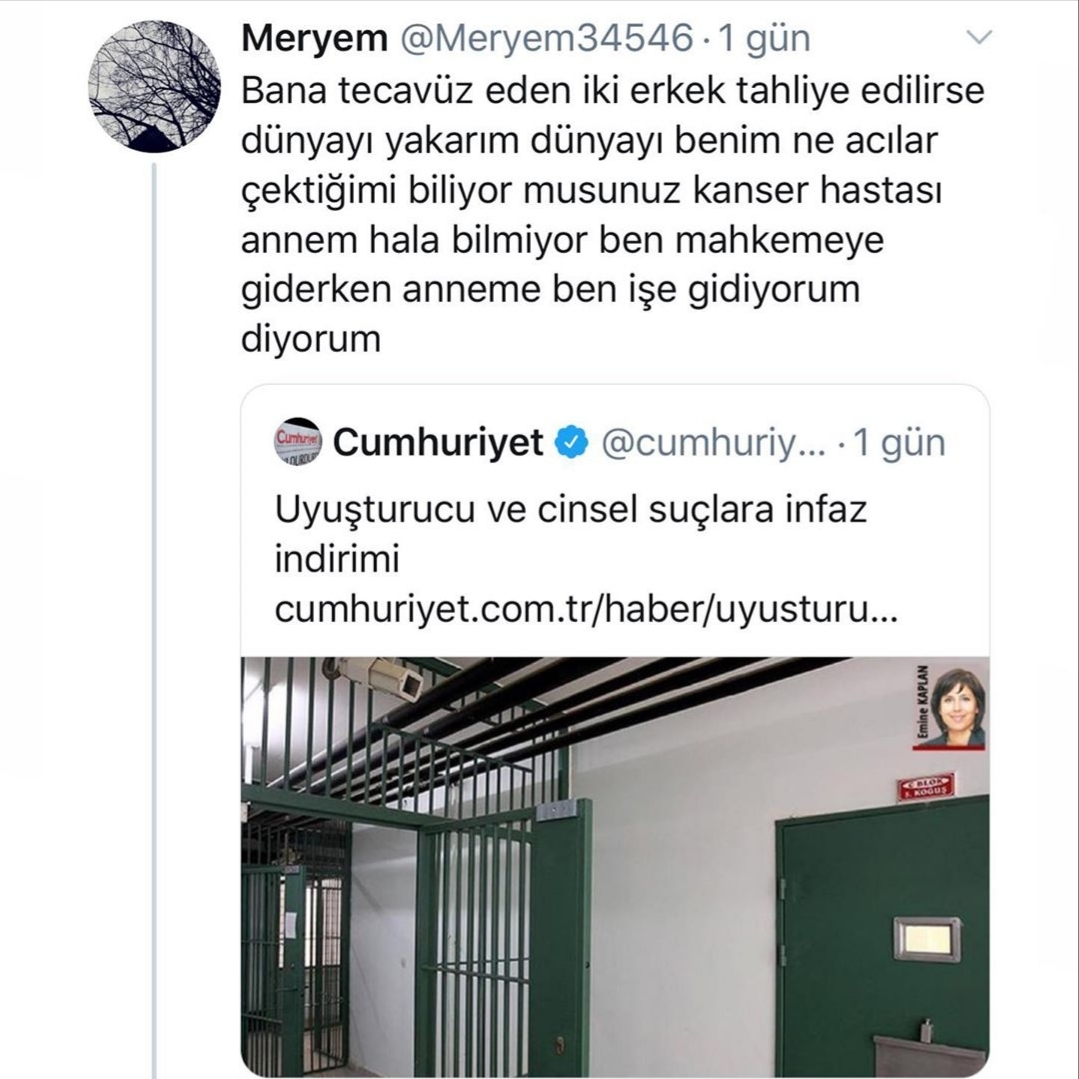Click the green cell door in the photo
This screenshot has width=1079, height=1079.
[x=883, y=936]
